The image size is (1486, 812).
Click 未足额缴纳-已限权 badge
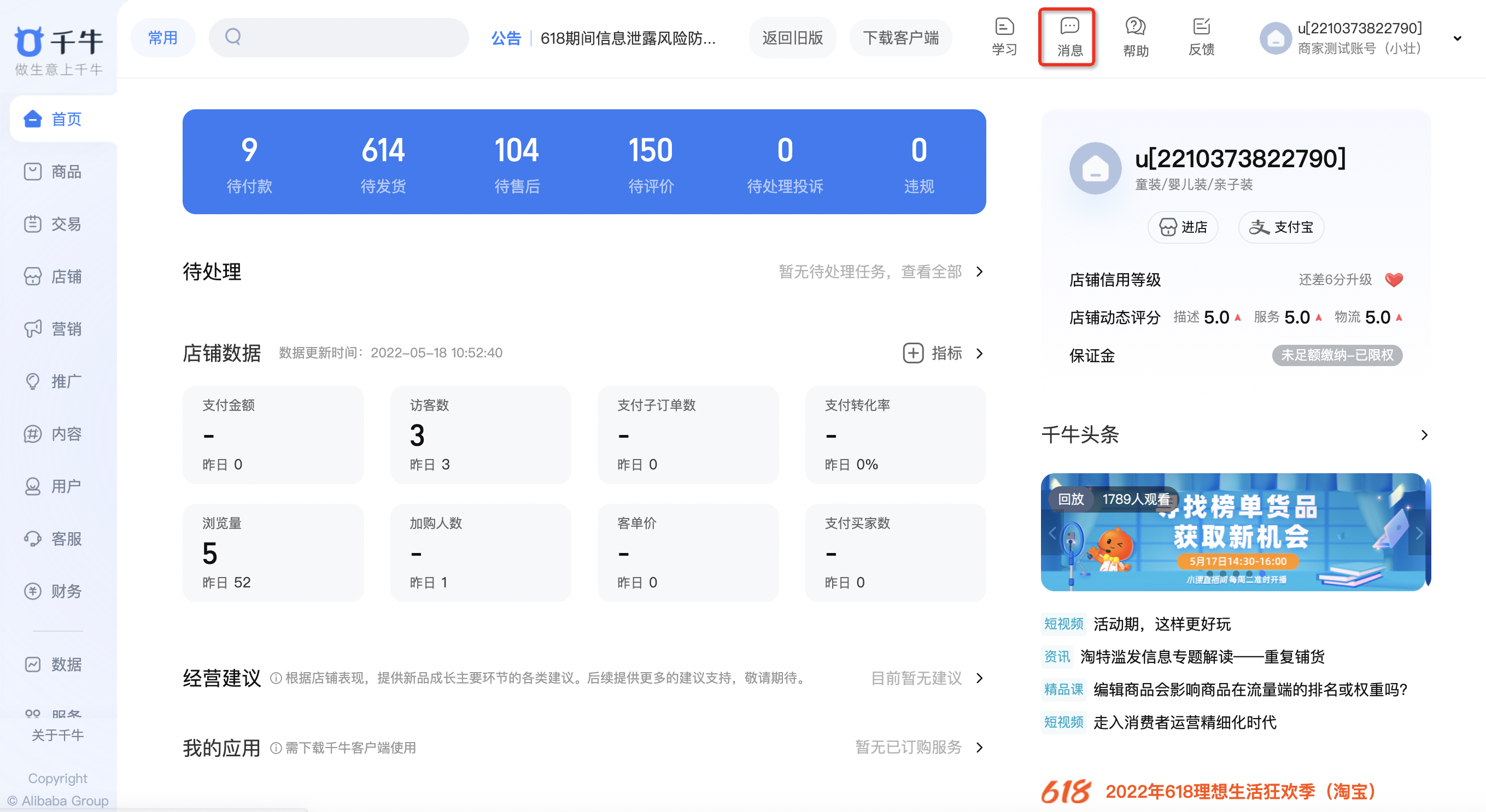[x=1337, y=355]
